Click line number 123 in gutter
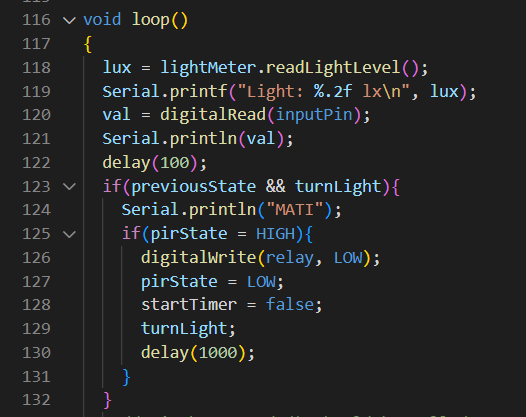 [36, 187]
